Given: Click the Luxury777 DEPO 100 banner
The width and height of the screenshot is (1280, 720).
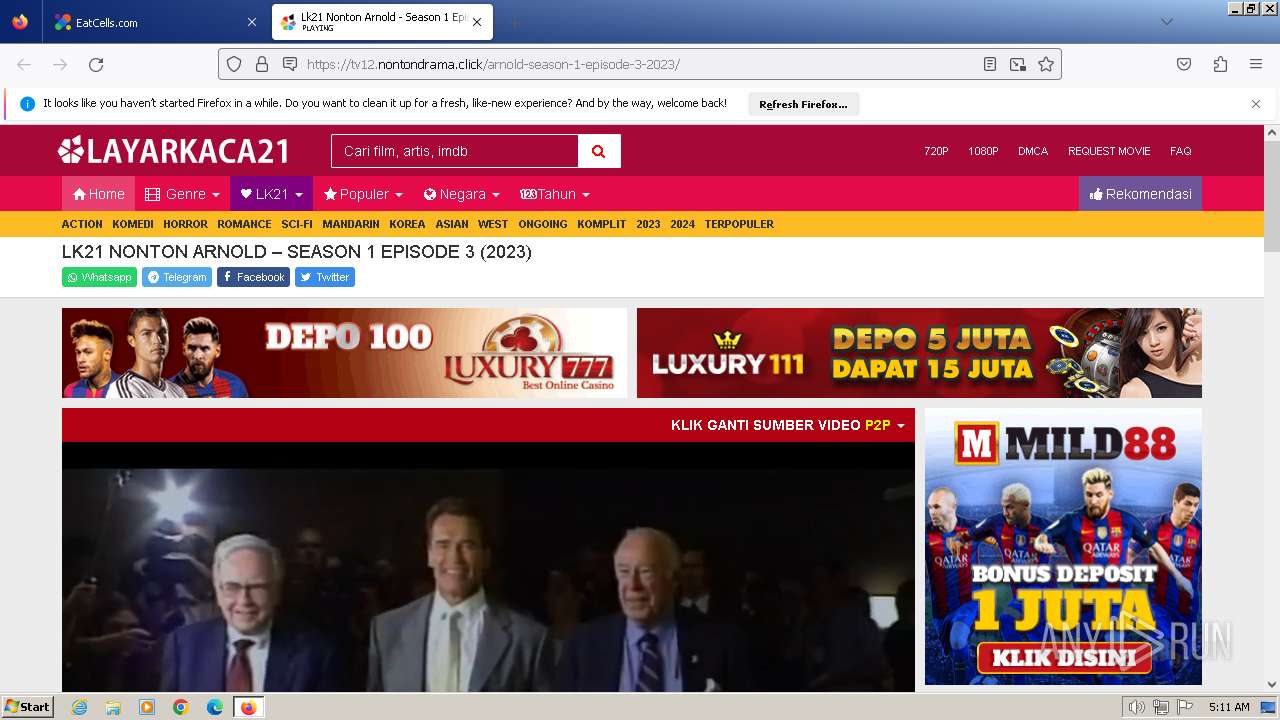Looking at the screenshot, I should point(344,353).
